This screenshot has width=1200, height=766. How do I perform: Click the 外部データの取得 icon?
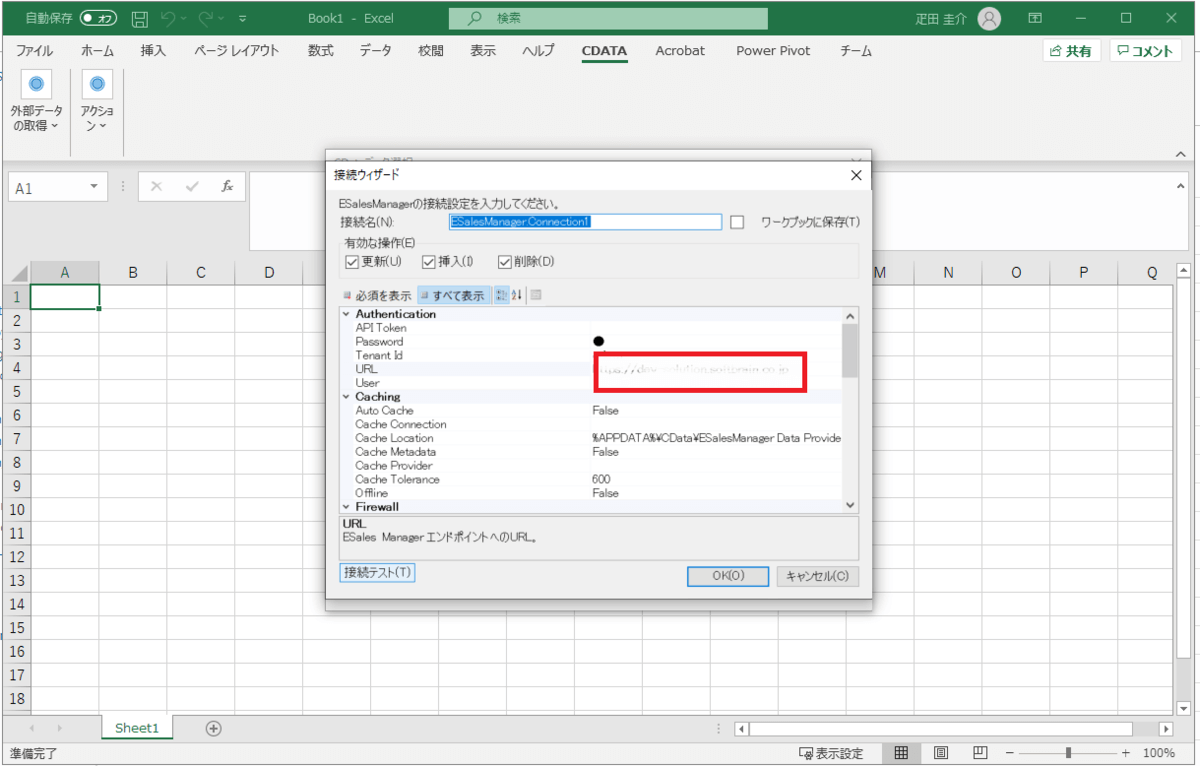36,86
